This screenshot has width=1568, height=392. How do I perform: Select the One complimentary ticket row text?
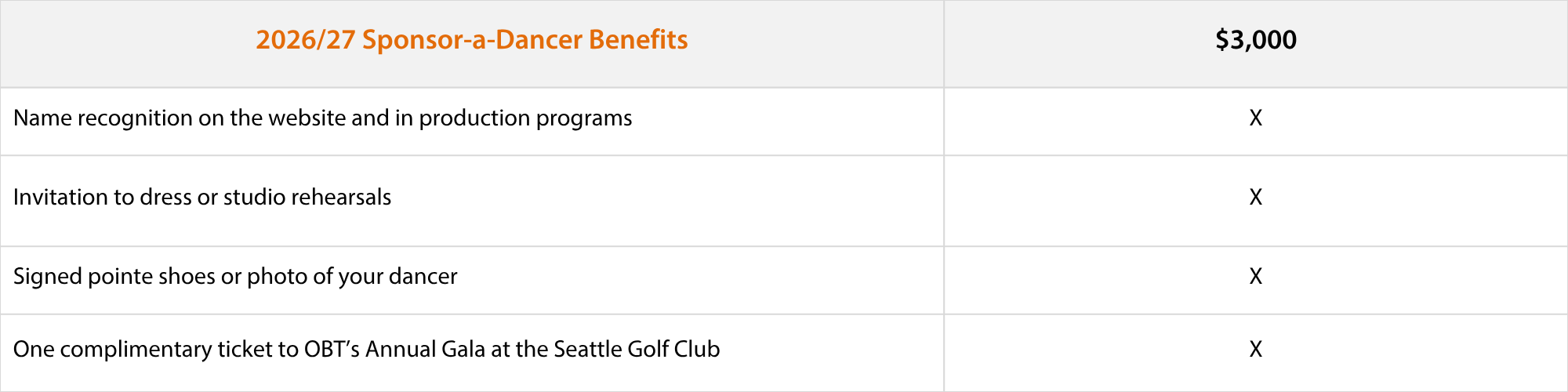click(x=366, y=350)
